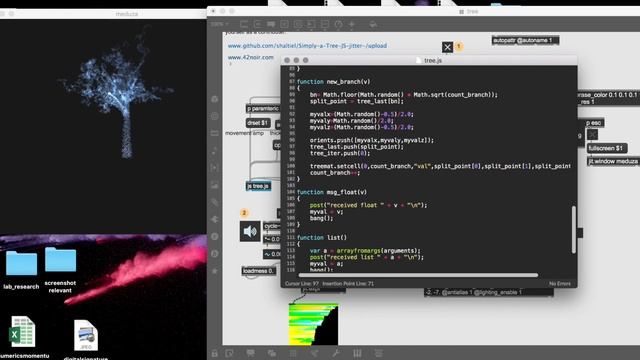Click the vertical scrollbar in tree.js editor
The image size is (640, 360).
574,229
